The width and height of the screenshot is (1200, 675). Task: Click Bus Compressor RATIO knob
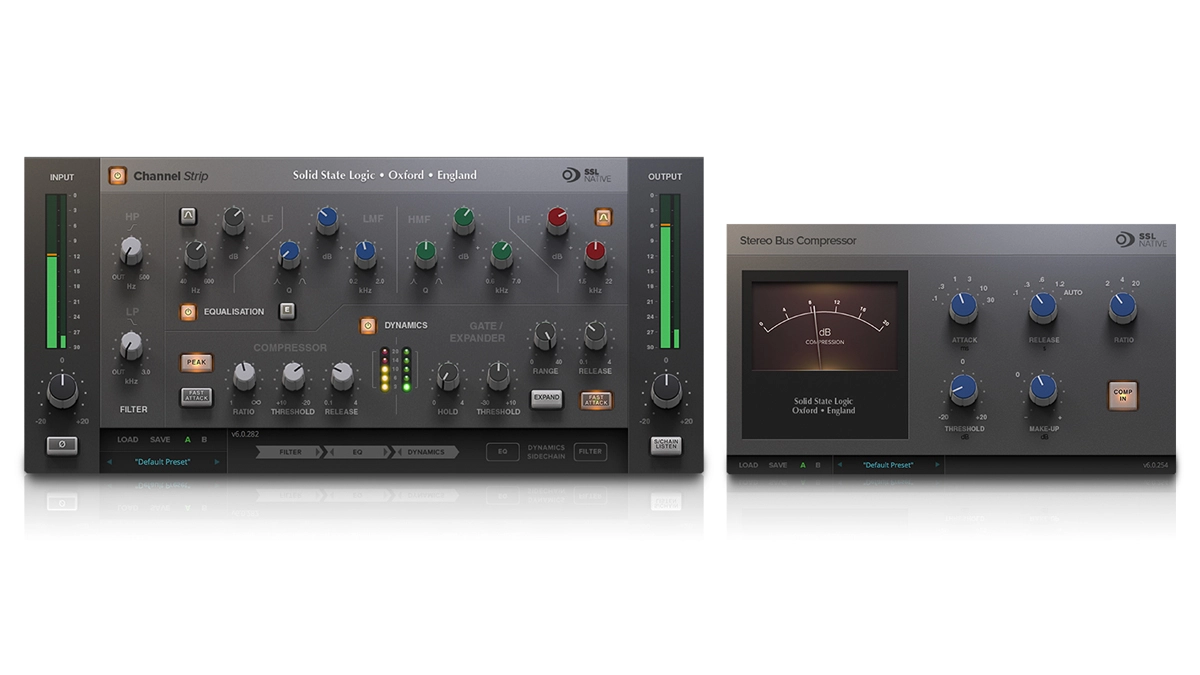[1122, 308]
